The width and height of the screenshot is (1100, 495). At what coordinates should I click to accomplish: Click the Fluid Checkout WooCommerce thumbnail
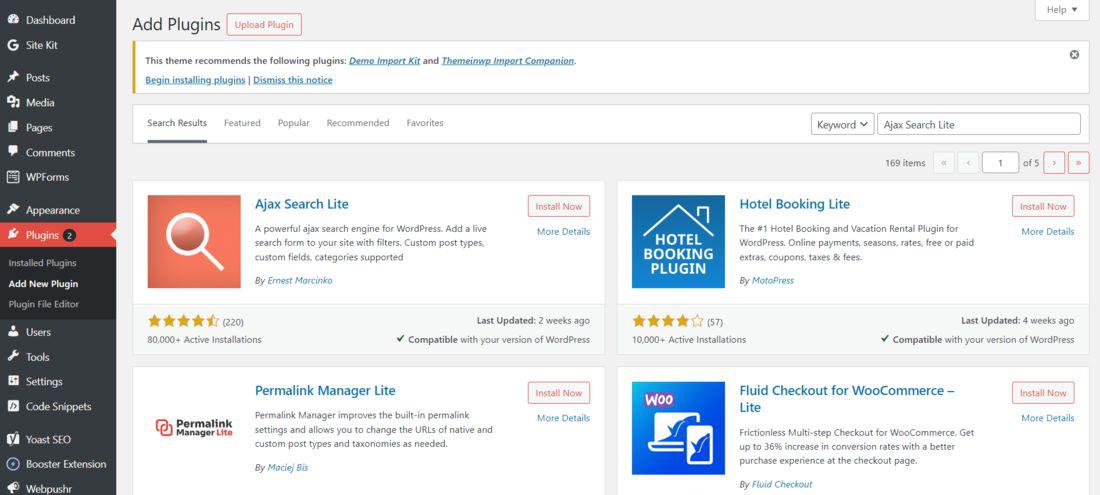point(678,428)
